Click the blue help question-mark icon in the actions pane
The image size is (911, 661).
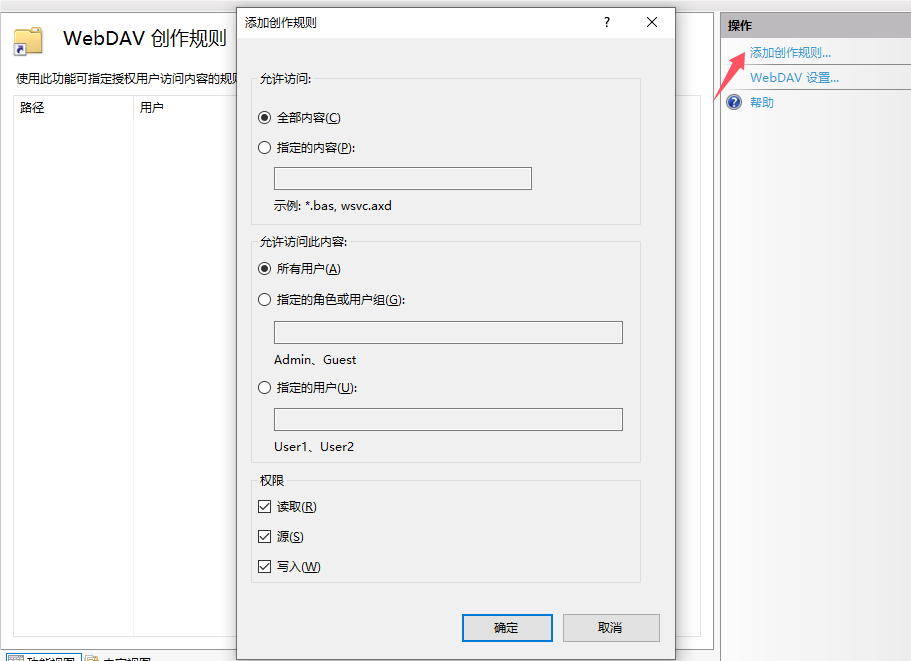tap(734, 102)
